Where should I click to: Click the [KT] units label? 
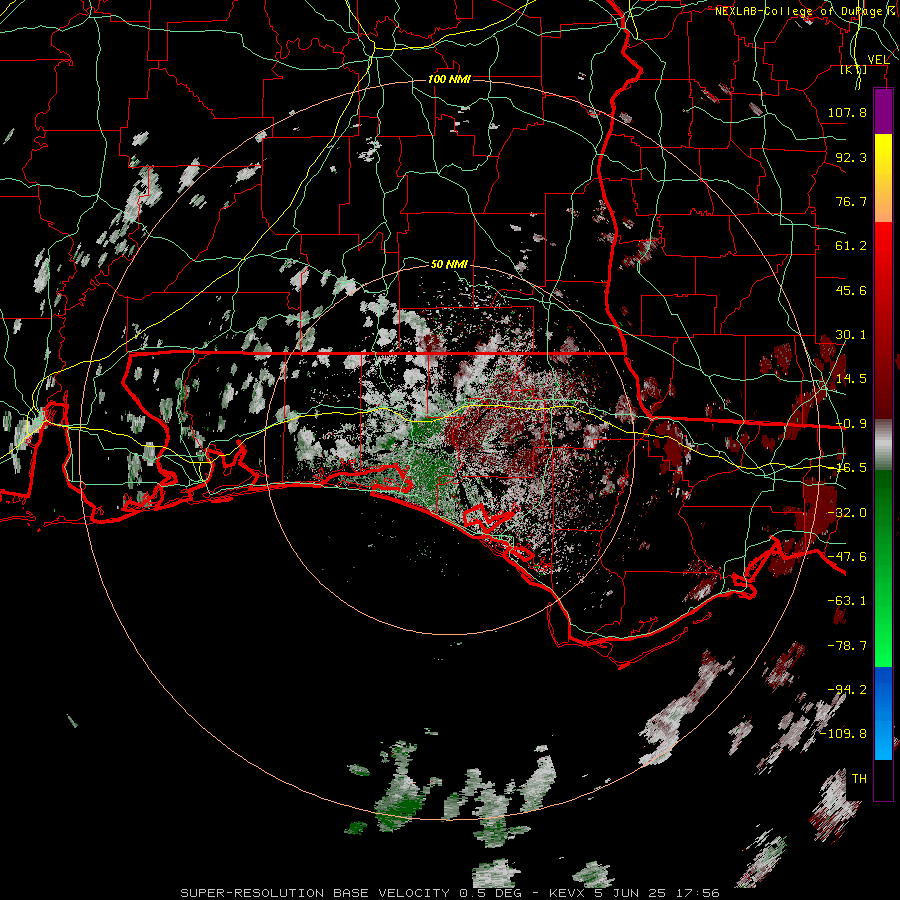(853, 69)
